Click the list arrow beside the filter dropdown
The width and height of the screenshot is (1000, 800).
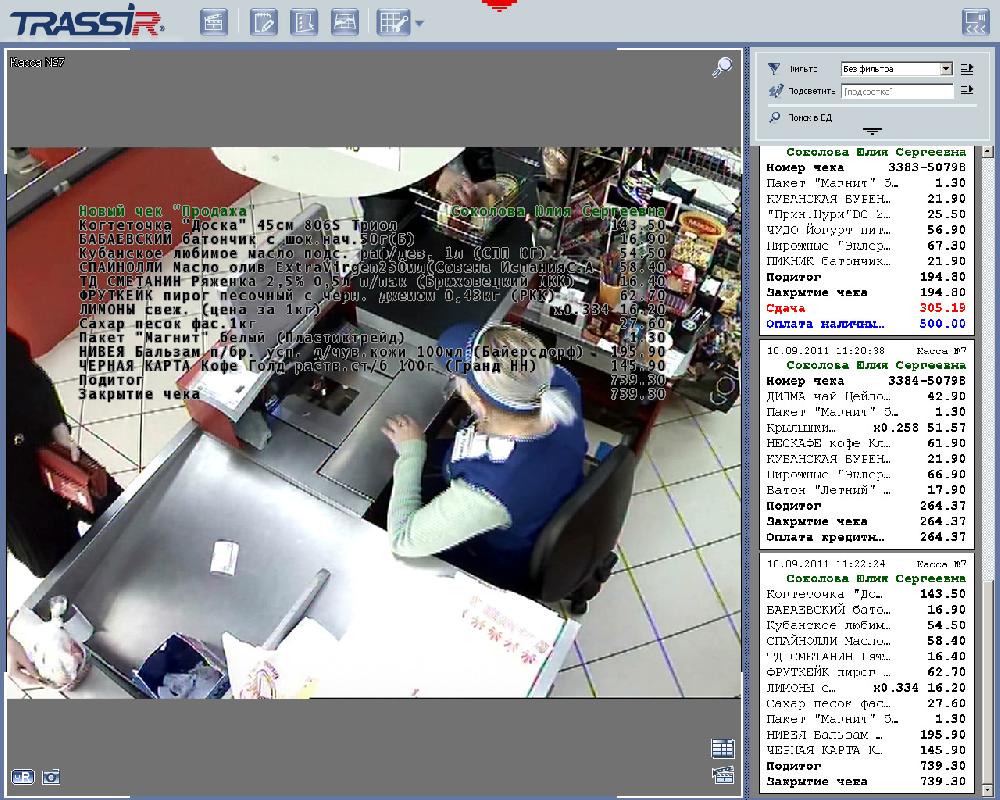(967, 69)
